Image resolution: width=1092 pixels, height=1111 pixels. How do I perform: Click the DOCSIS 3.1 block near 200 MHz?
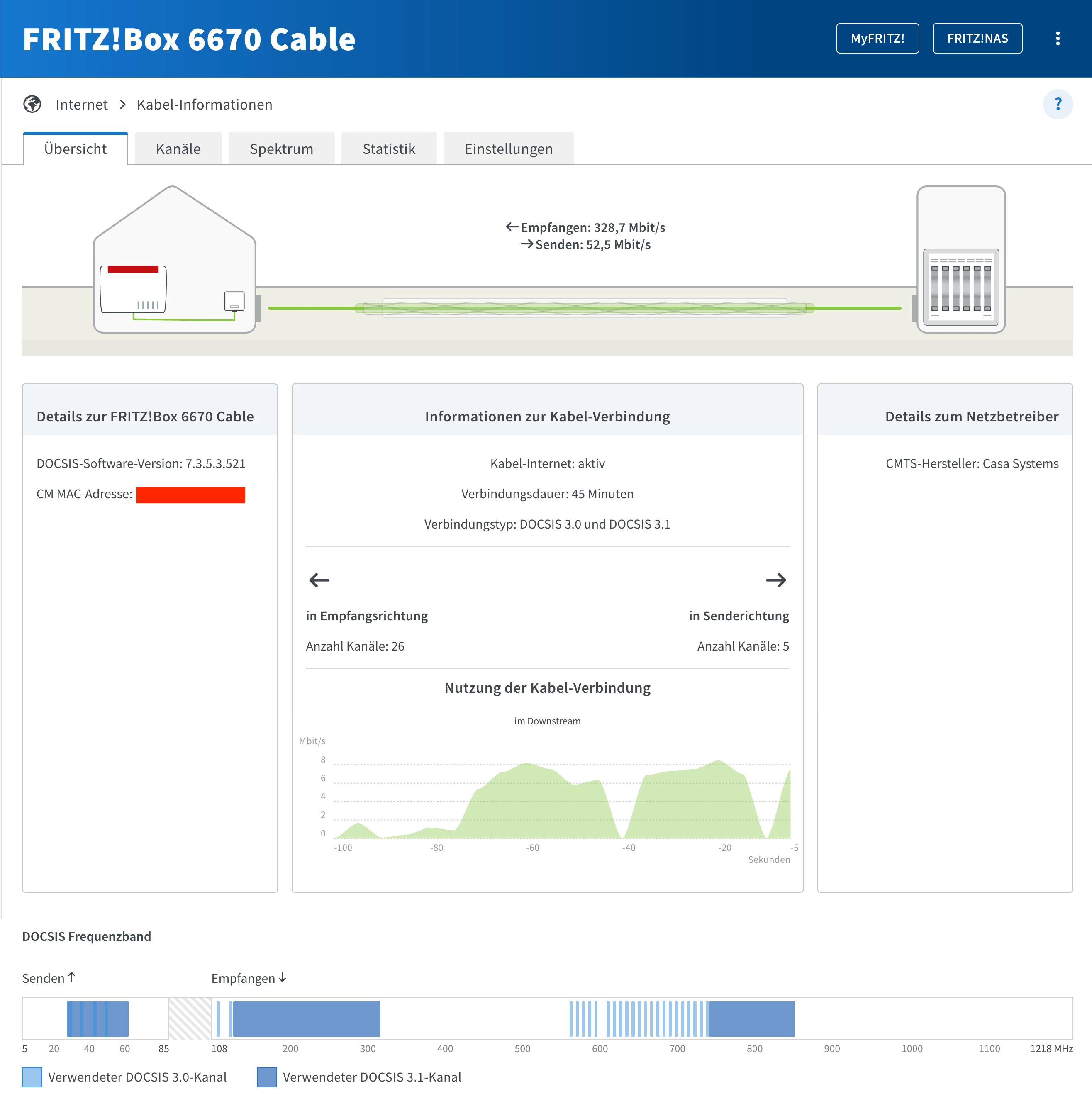click(x=306, y=1018)
